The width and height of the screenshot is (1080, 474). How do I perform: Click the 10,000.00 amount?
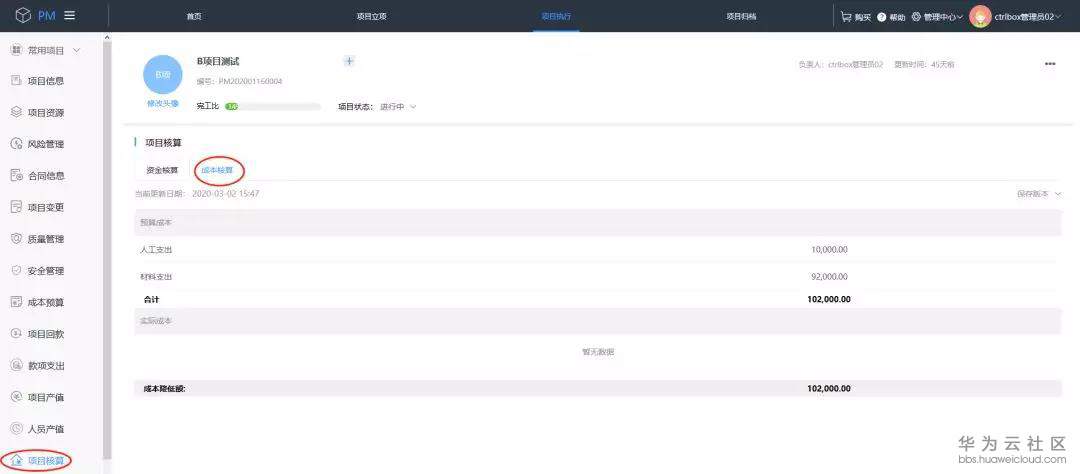(829, 249)
